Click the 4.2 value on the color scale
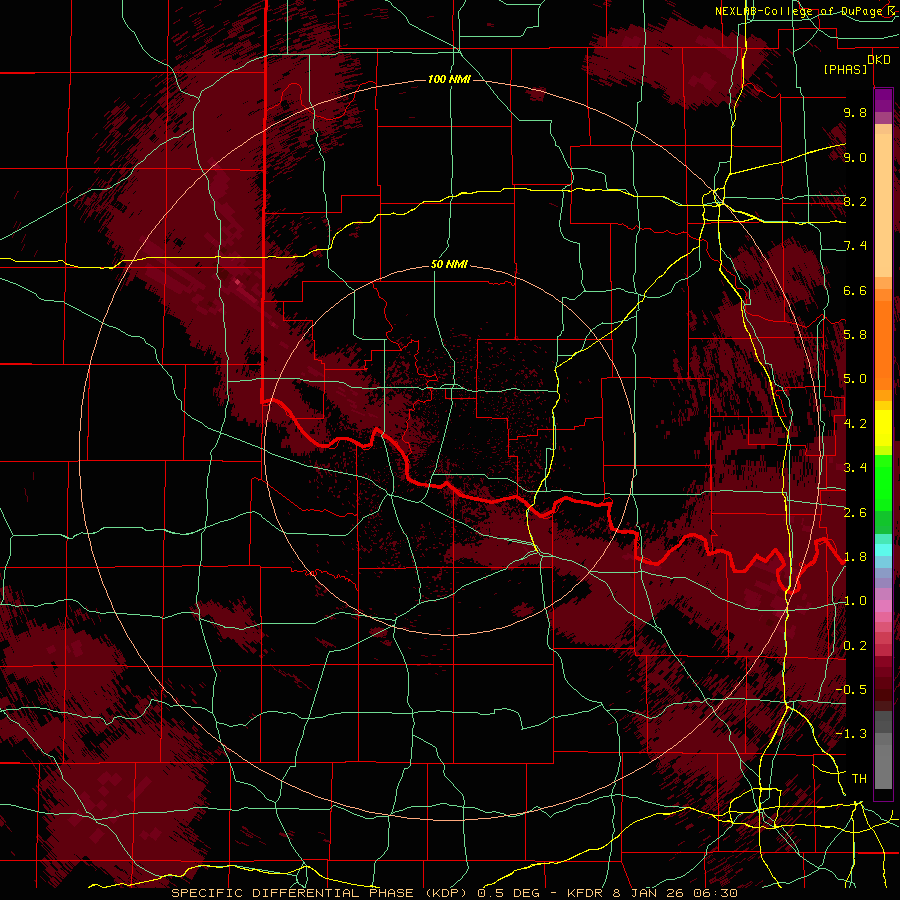The width and height of the screenshot is (900, 900). coord(855,424)
